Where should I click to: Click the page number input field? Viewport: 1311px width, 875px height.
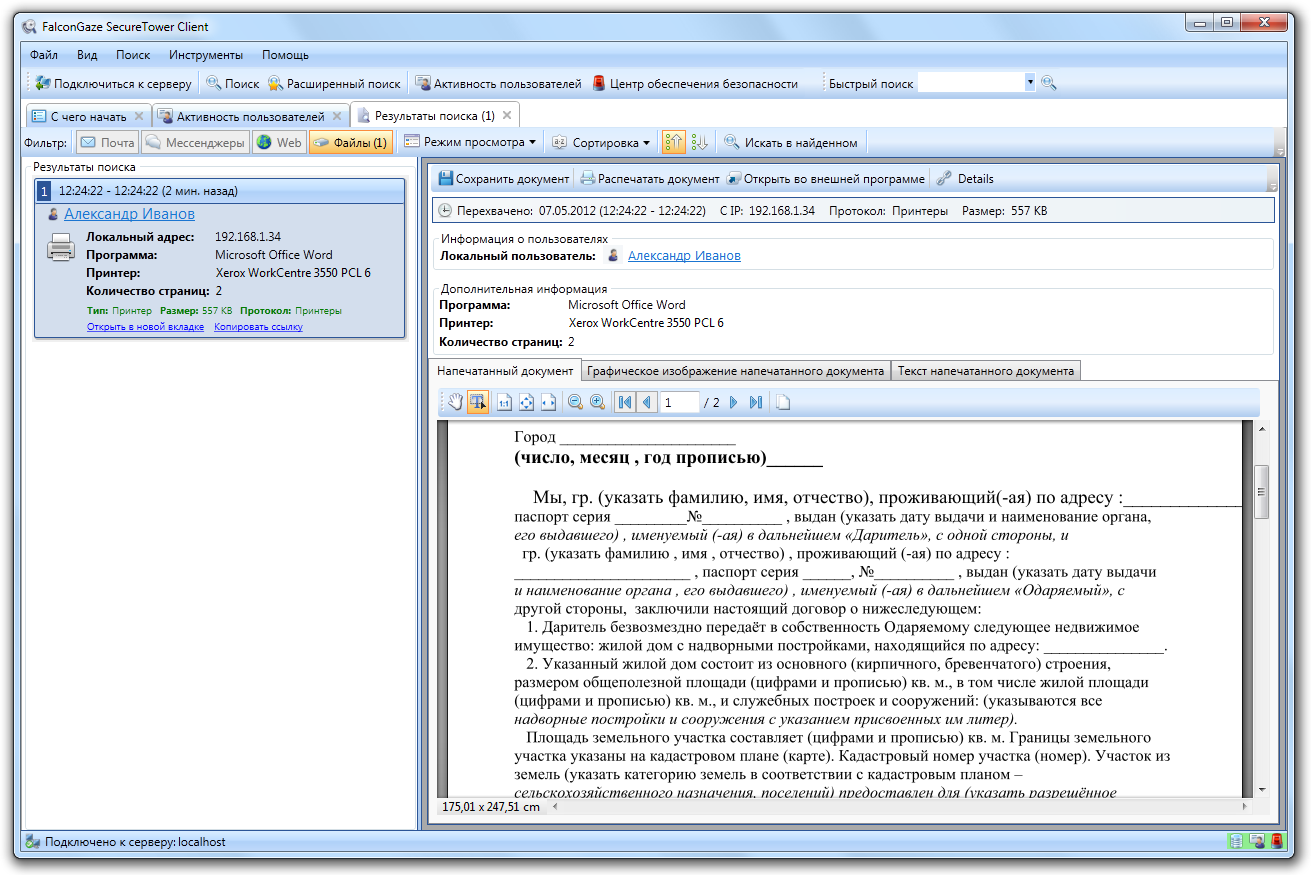click(x=679, y=402)
